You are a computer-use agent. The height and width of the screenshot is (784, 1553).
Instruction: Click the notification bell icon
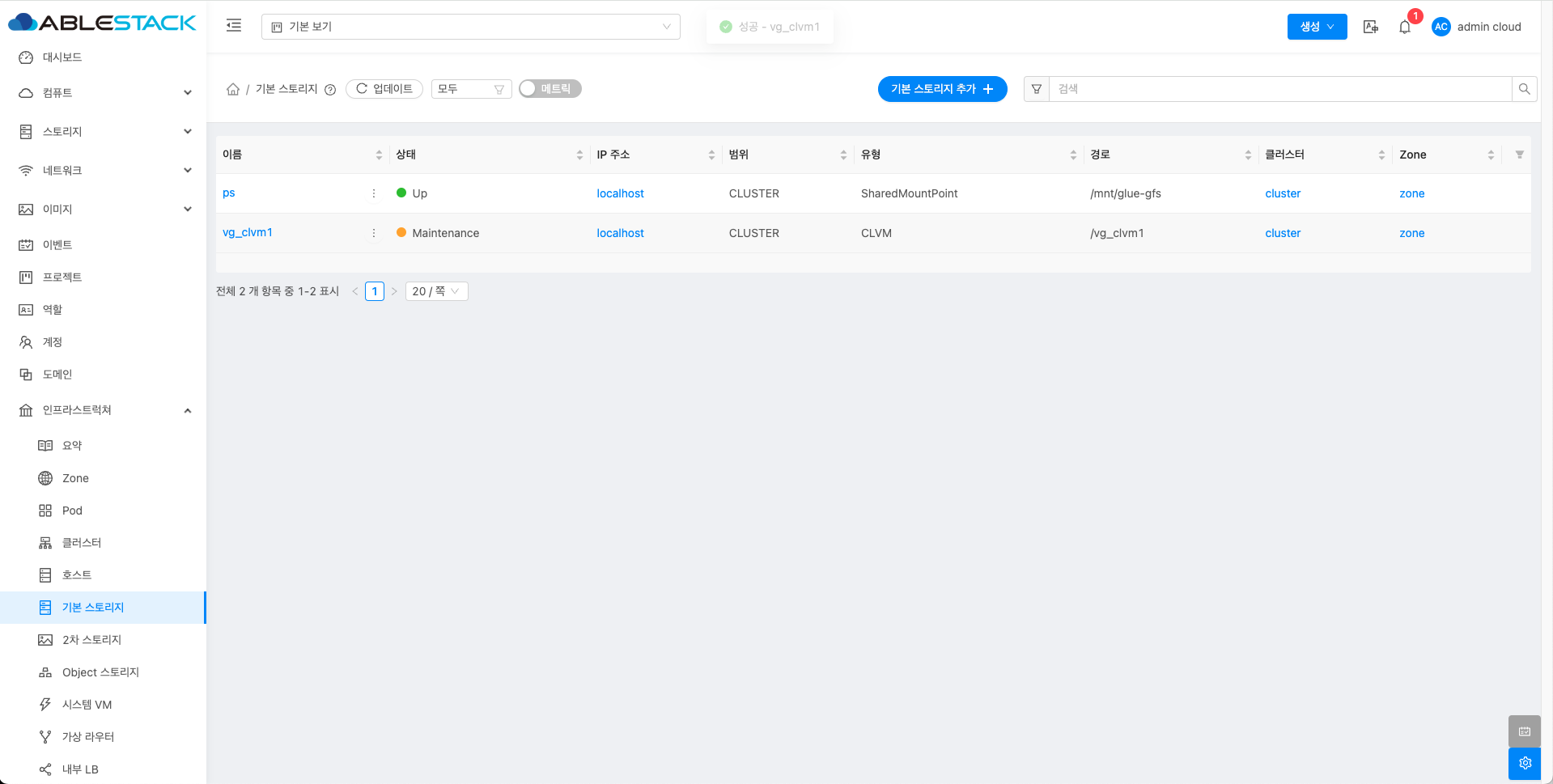(1405, 27)
